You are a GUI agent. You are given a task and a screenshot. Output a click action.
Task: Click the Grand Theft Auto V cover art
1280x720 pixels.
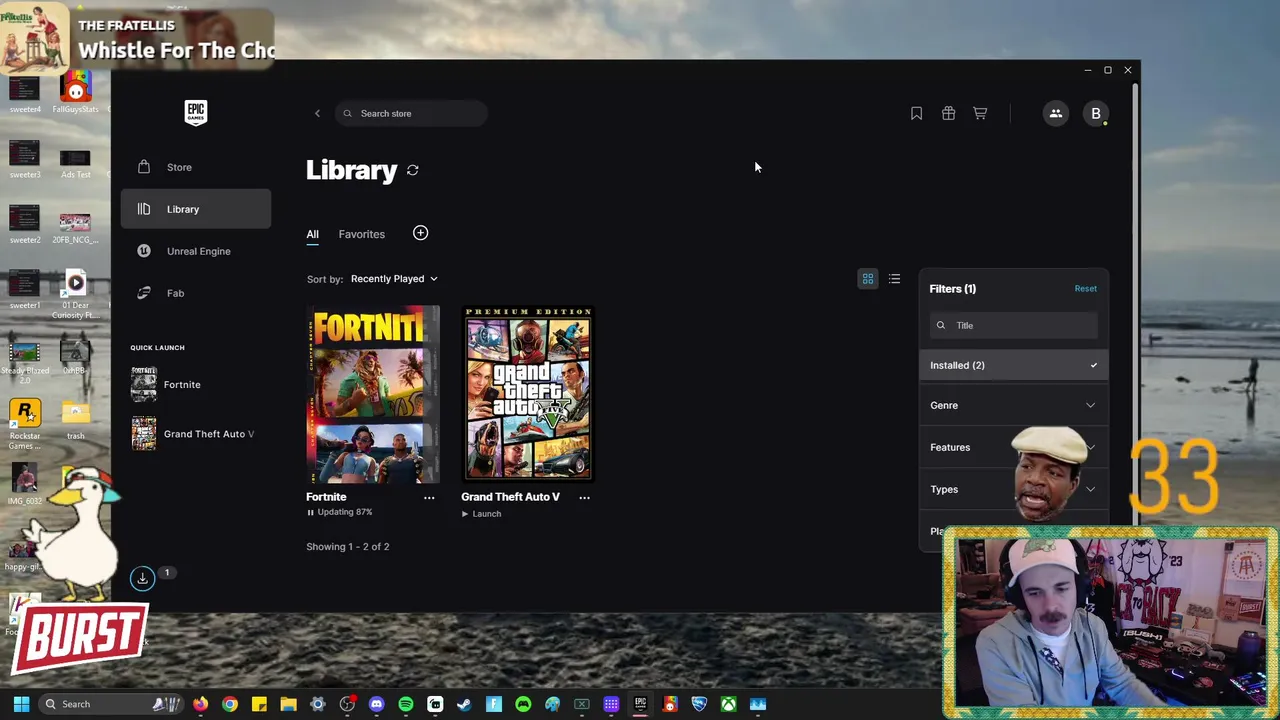[x=528, y=394]
